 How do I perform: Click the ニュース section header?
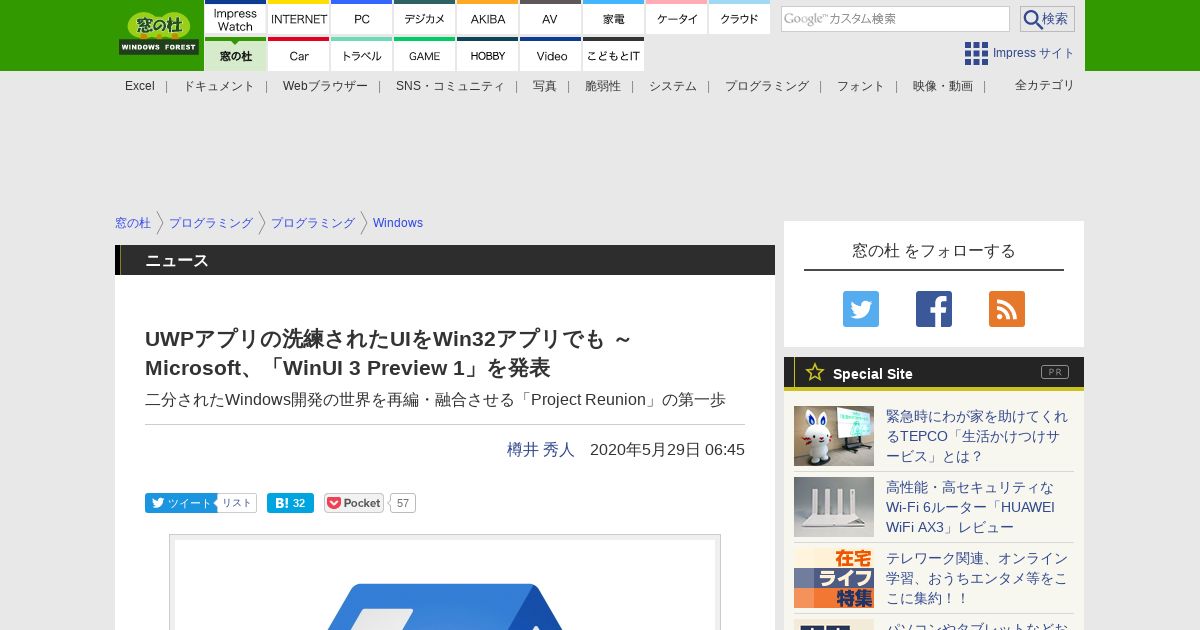point(445,260)
